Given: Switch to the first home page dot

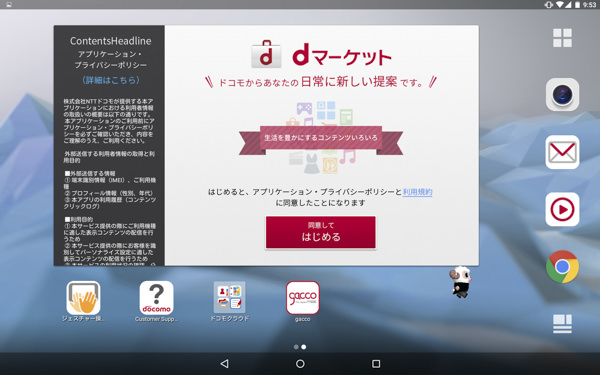Looking at the screenshot, I should click(x=296, y=347).
